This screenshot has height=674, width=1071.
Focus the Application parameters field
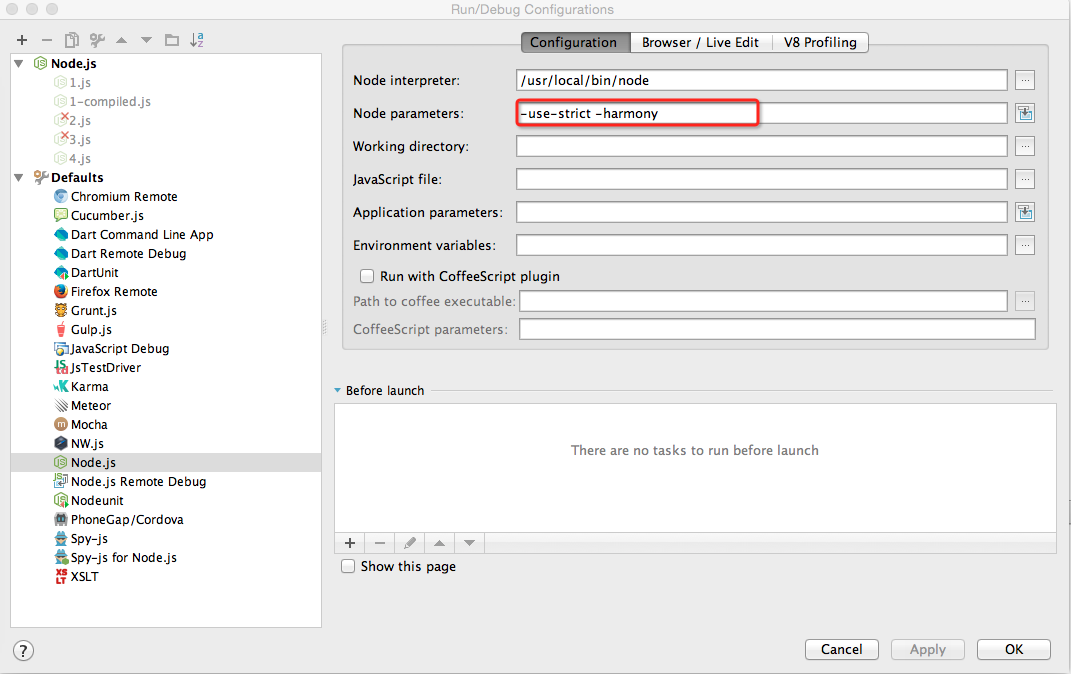[762, 212]
